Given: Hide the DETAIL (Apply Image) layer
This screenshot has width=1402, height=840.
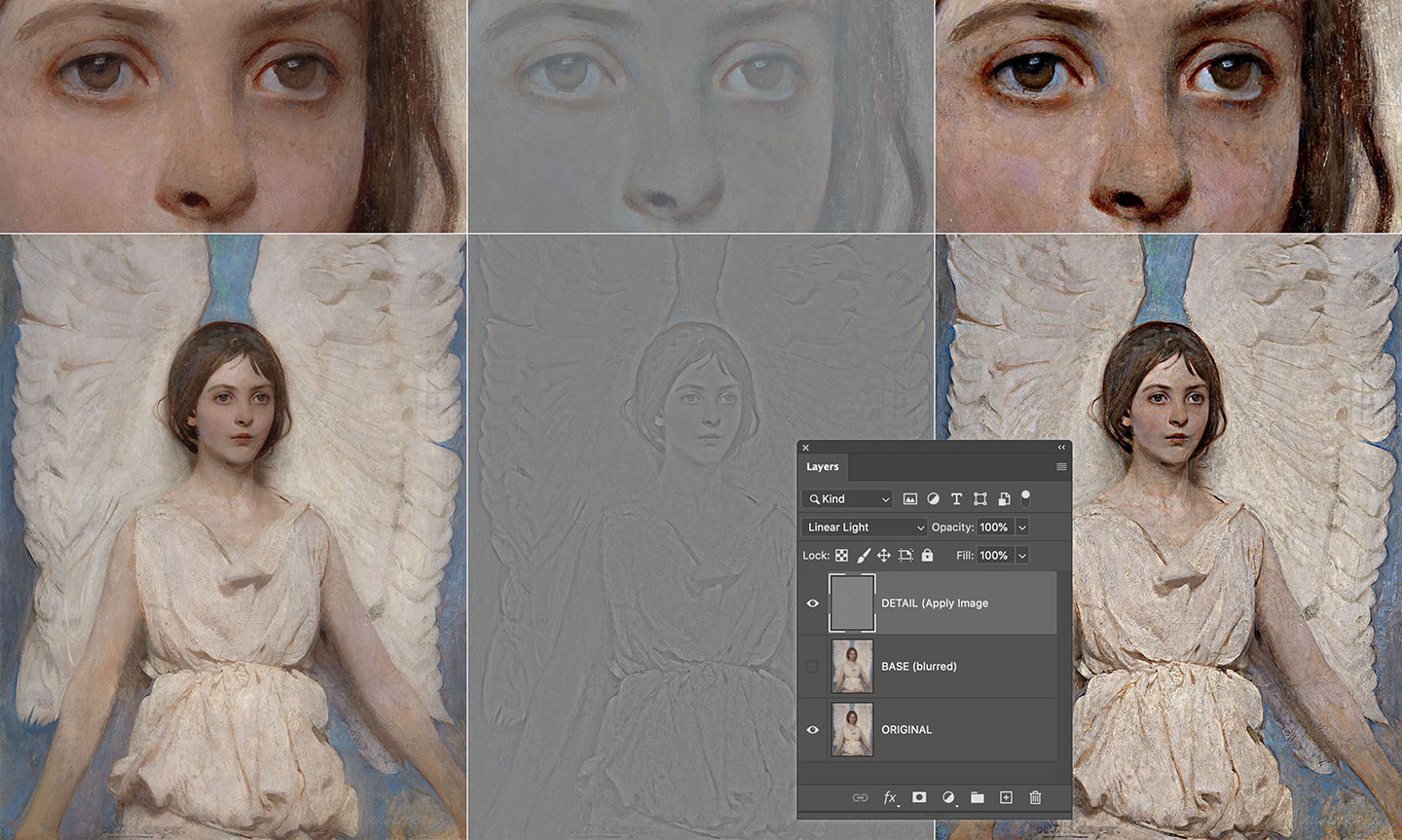Looking at the screenshot, I should 812,603.
